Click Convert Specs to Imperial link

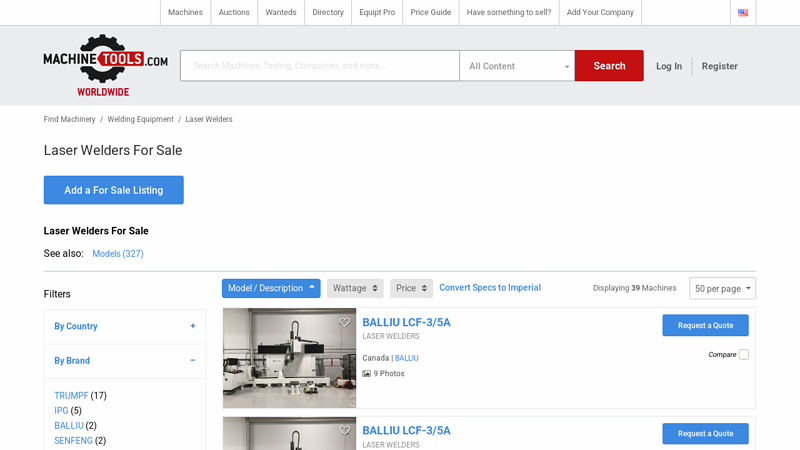tap(490, 288)
